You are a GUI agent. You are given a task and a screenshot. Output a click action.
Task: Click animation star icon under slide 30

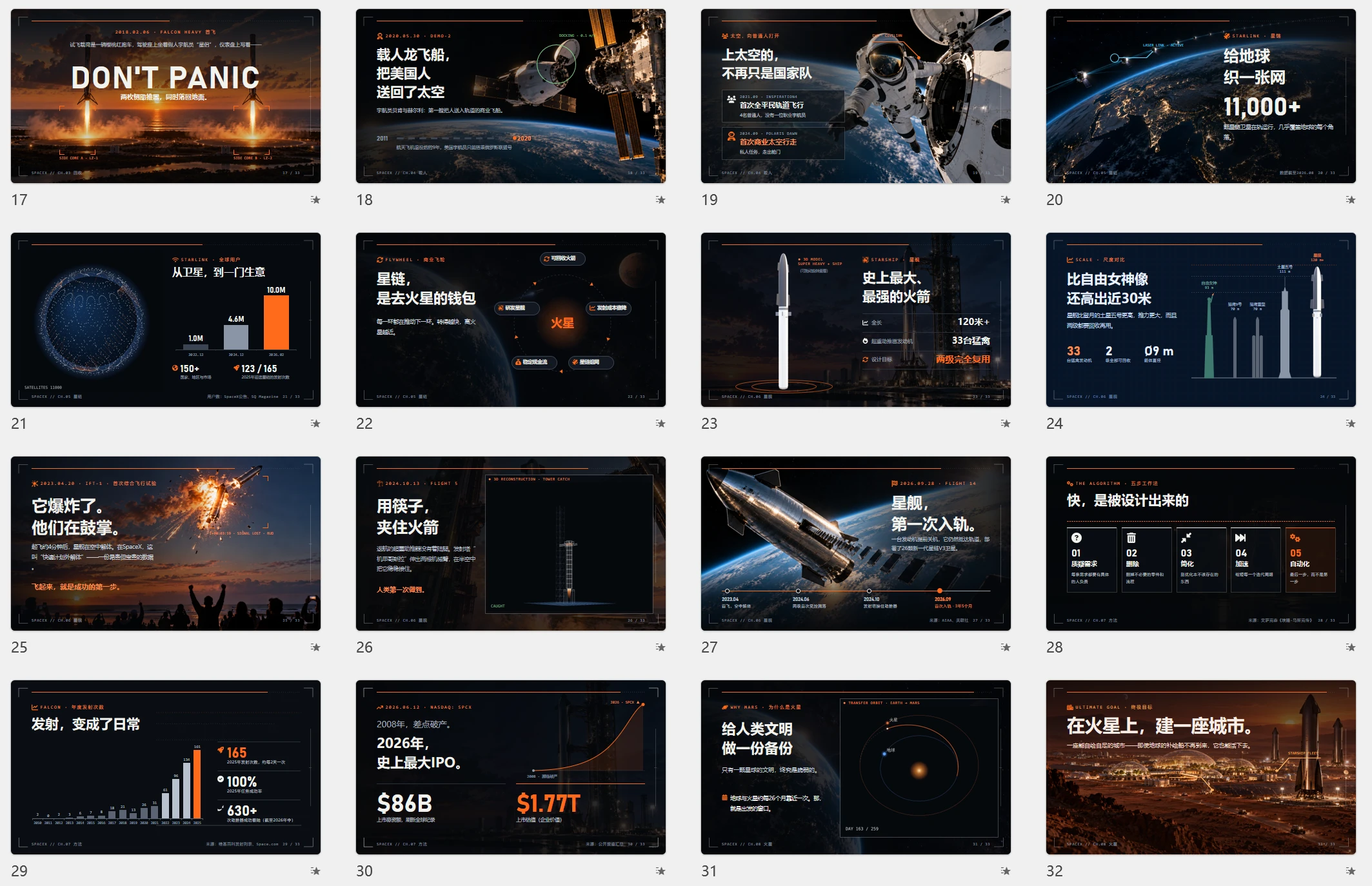pyautogui.click(x=661, y=871)
